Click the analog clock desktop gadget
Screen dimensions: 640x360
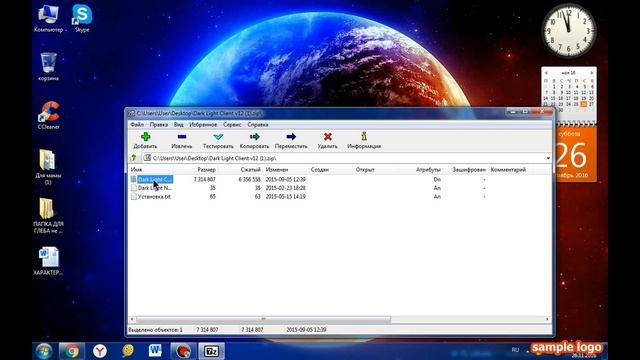point(569,31)
